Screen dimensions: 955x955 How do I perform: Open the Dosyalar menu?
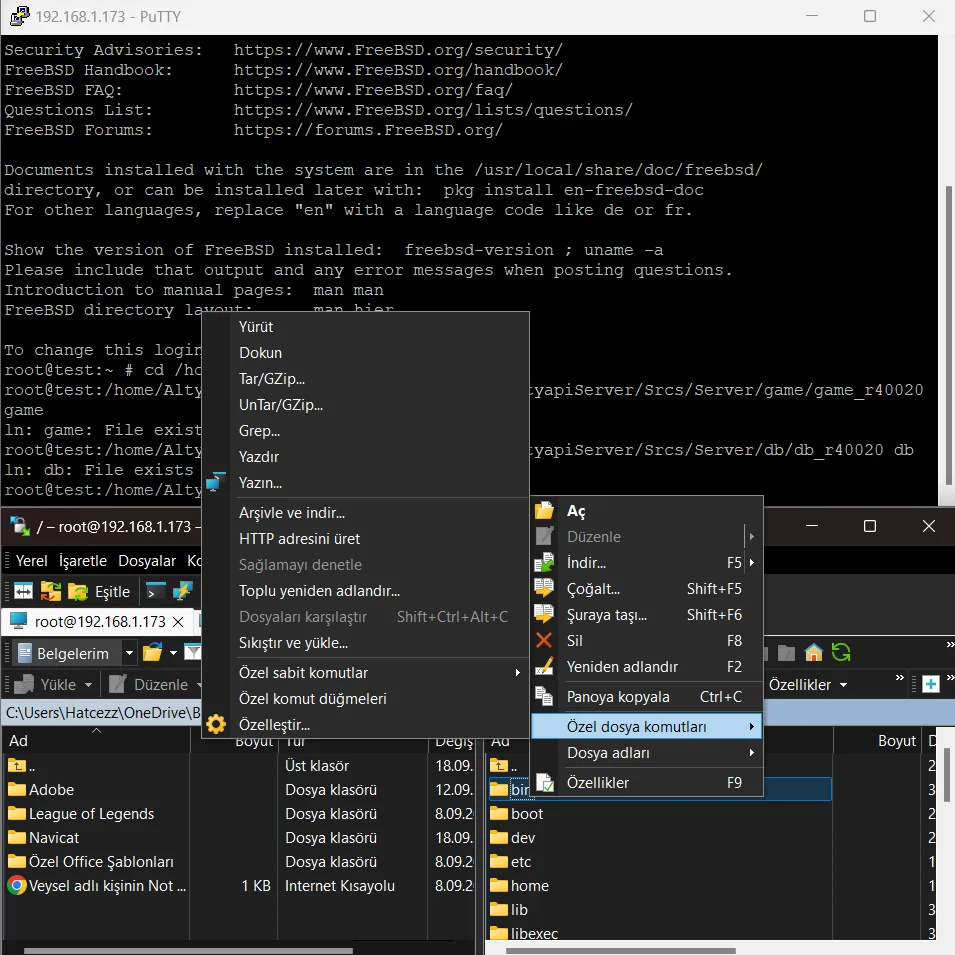pos(147,560)
